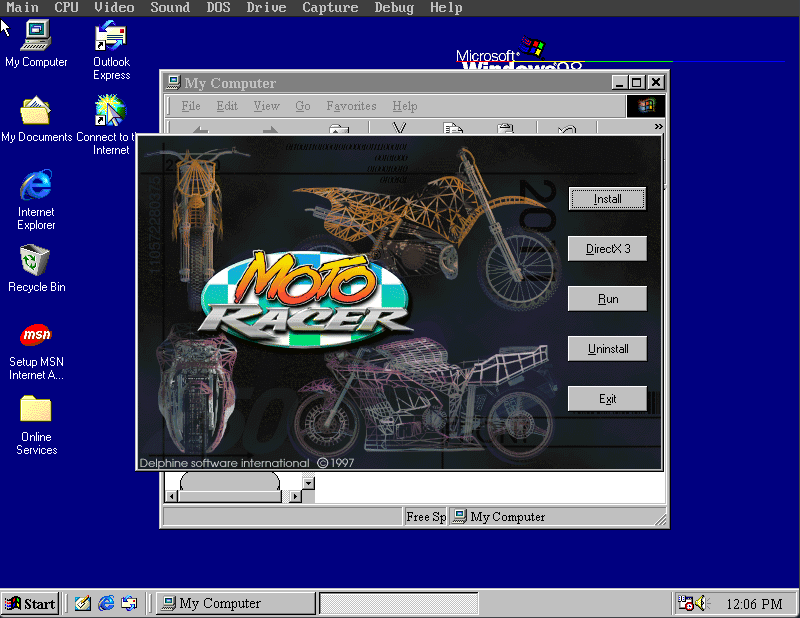Image resolution: width=800 pixels, height=618 pixels.
Task: Click the Free Sp status bar text
Action: [x=425, y=517]
